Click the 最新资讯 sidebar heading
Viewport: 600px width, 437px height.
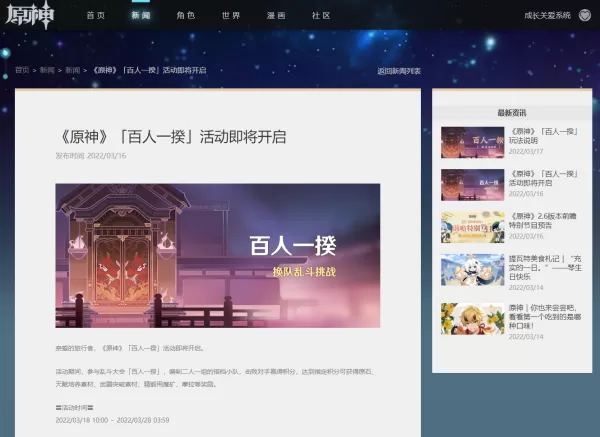tap(512, 113)
